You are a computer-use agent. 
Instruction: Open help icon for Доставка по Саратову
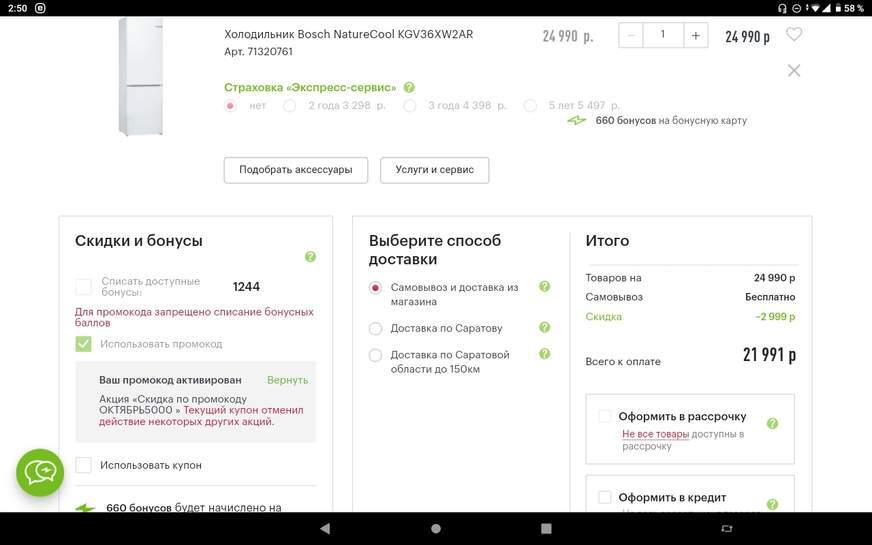[x=545, y=328]
